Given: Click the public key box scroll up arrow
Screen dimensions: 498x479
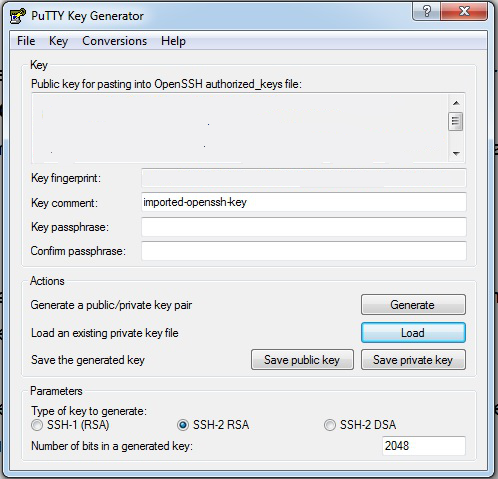Looking at the screenshot, I should click(456, 103).
